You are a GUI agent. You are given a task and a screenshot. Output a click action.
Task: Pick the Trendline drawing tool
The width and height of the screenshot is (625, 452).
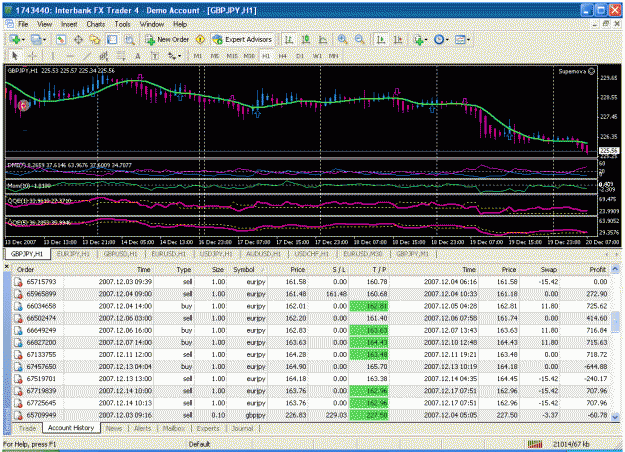(87, 56)
